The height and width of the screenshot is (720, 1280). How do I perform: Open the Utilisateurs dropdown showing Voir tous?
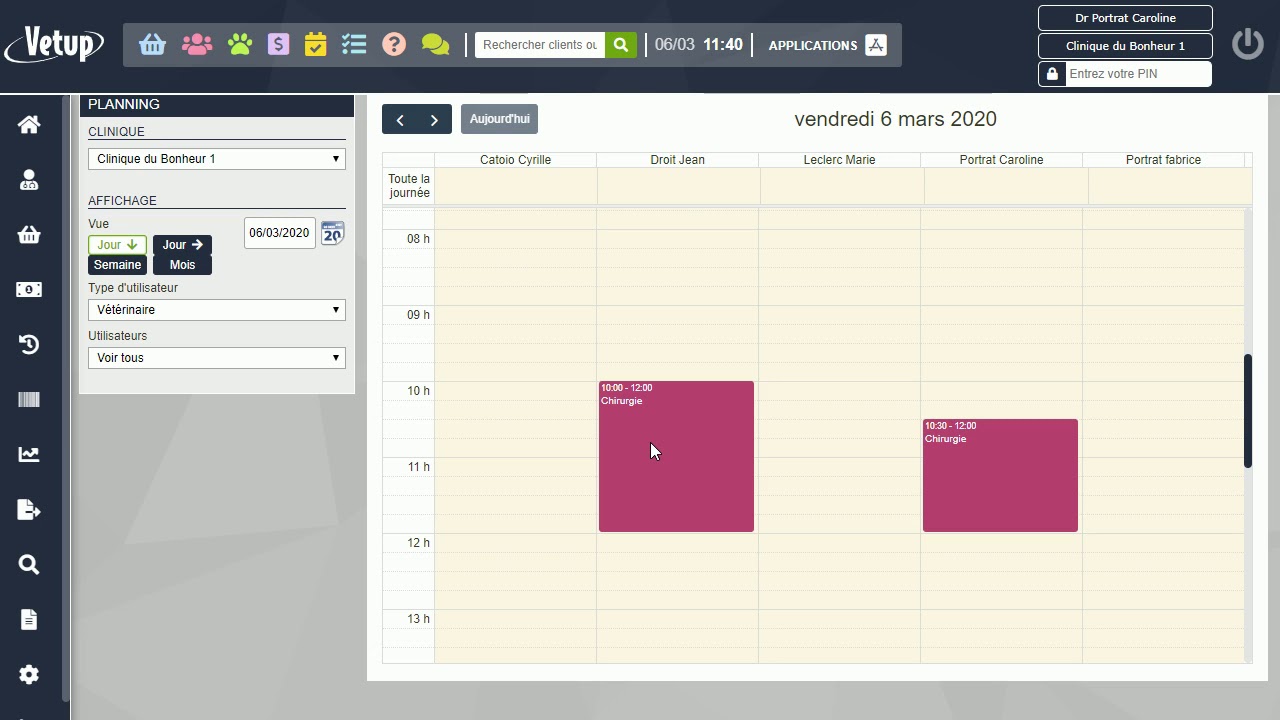(216, 357)
